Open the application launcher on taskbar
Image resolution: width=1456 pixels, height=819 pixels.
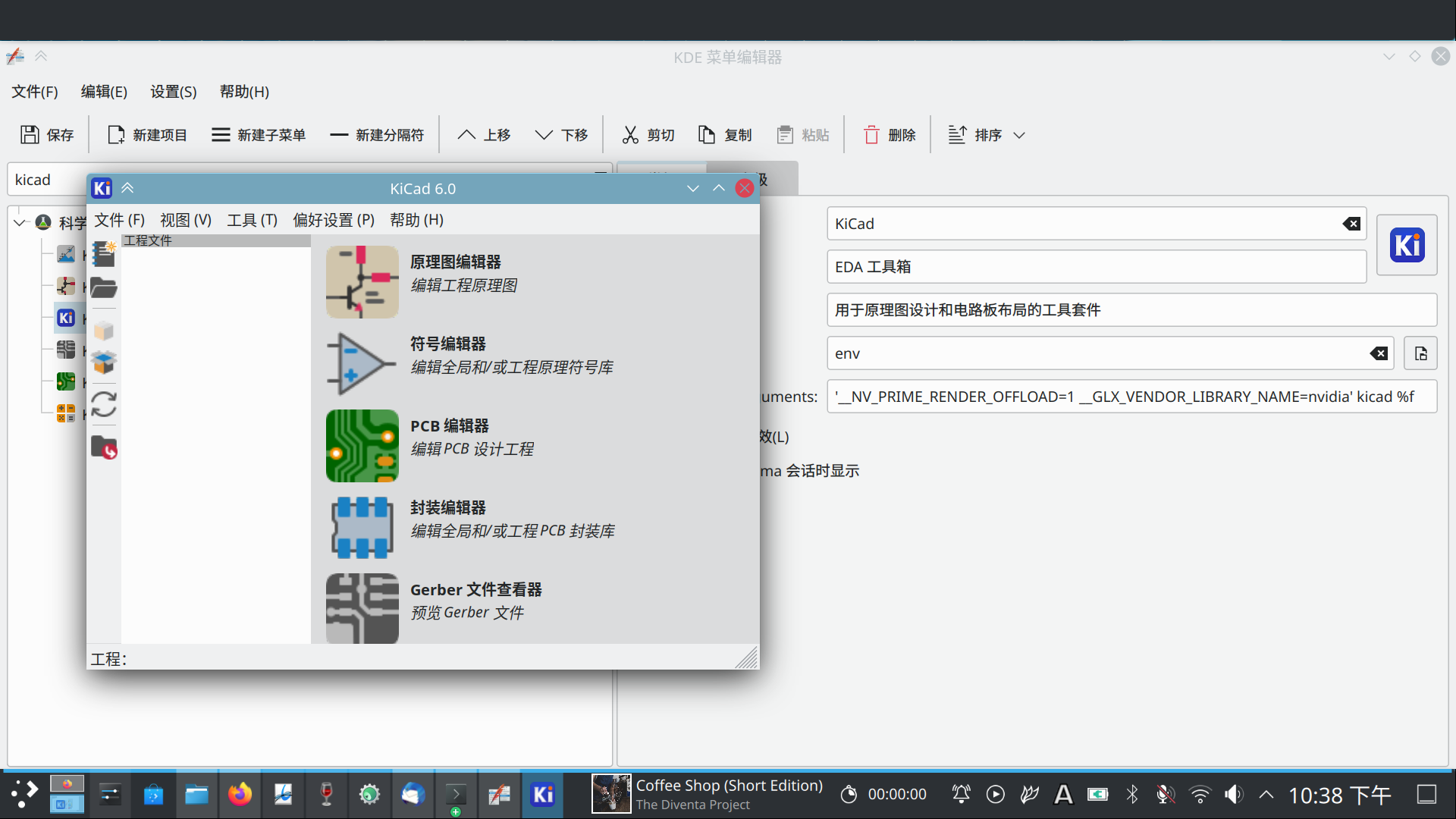point(25,795)
